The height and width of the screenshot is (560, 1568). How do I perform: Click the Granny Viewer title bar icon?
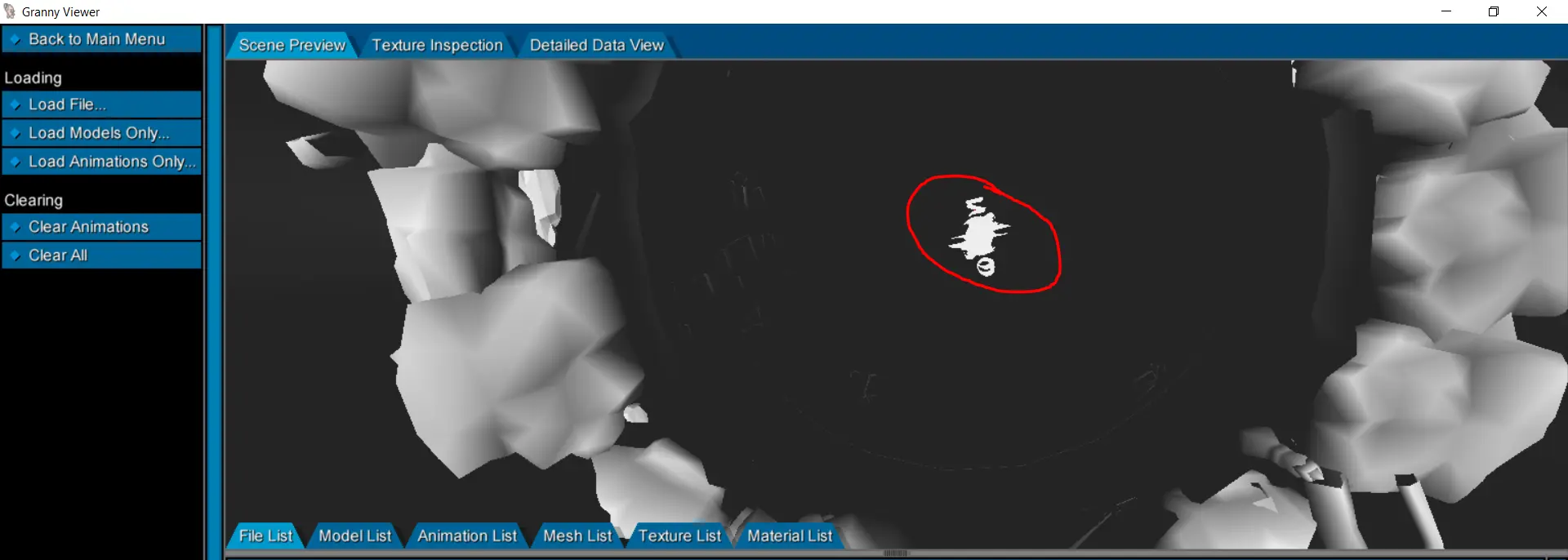(10, 11)
